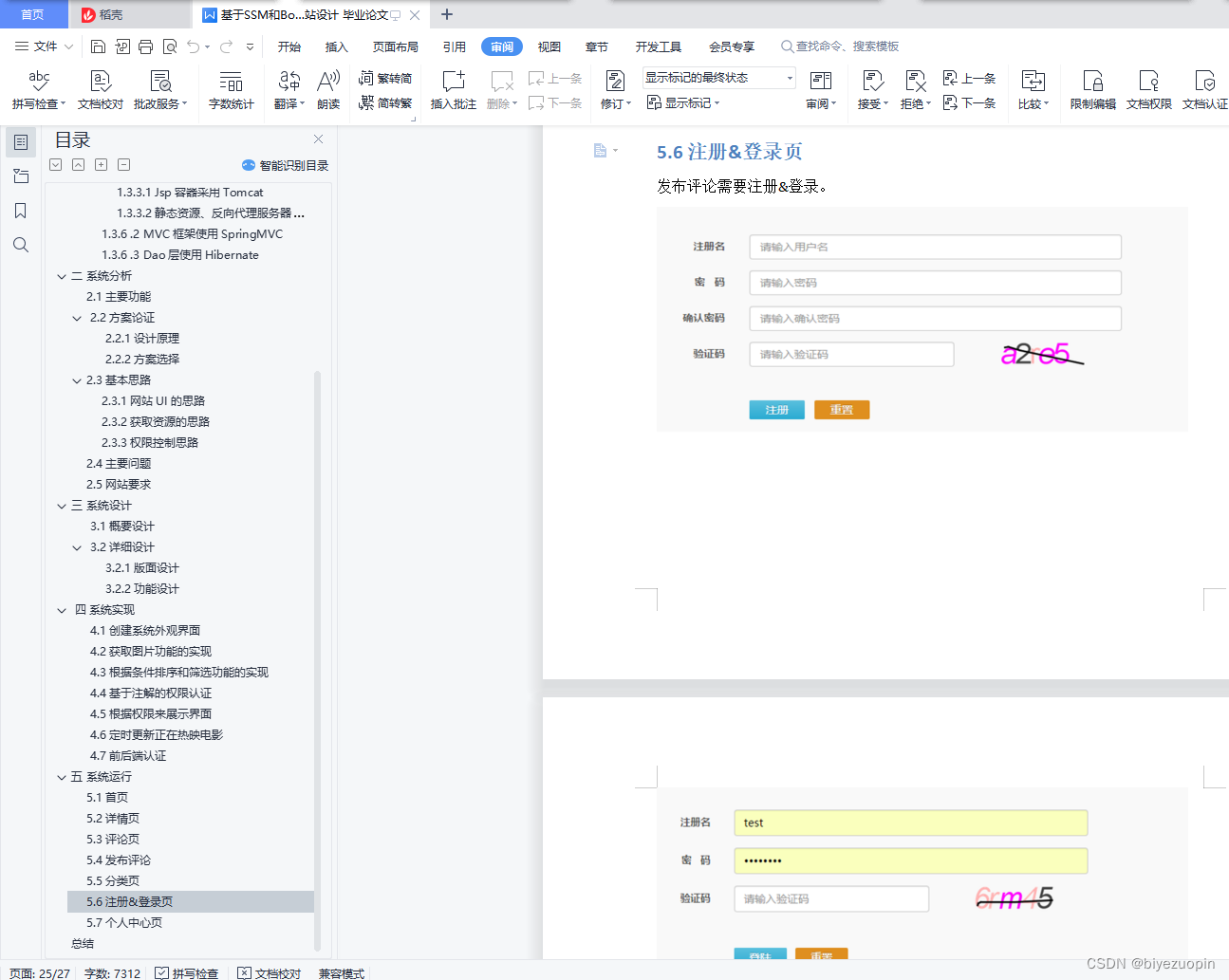Open 文档认证 document certification
The width and height of the screenshot is (1229, 980).
click(1205, 90)
